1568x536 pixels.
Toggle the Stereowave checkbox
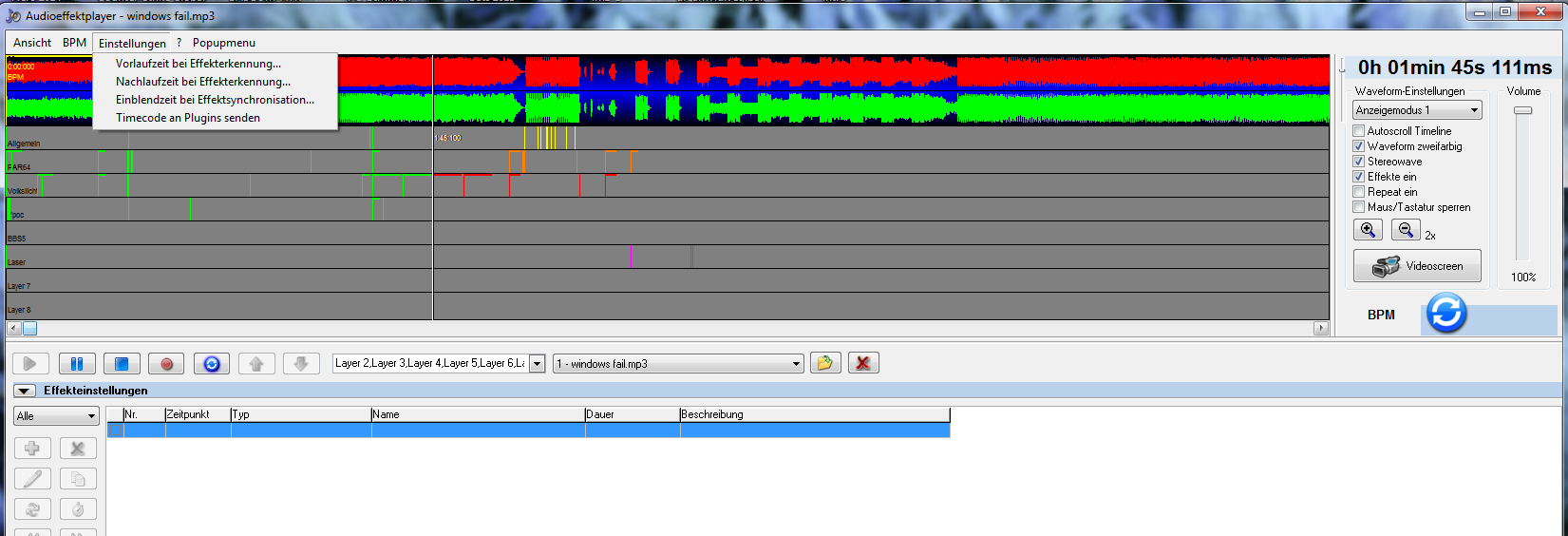pos(1359,162)
